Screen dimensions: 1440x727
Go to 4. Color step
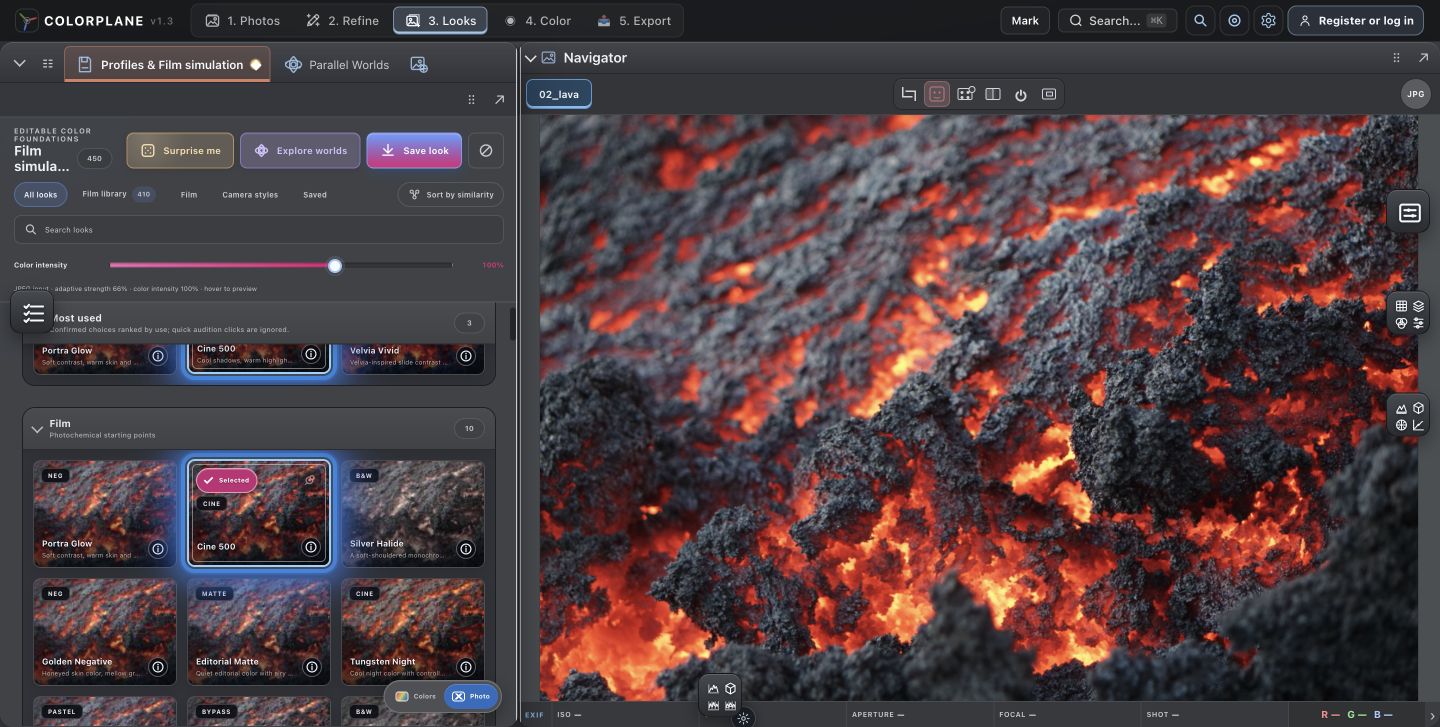[538, 20]
